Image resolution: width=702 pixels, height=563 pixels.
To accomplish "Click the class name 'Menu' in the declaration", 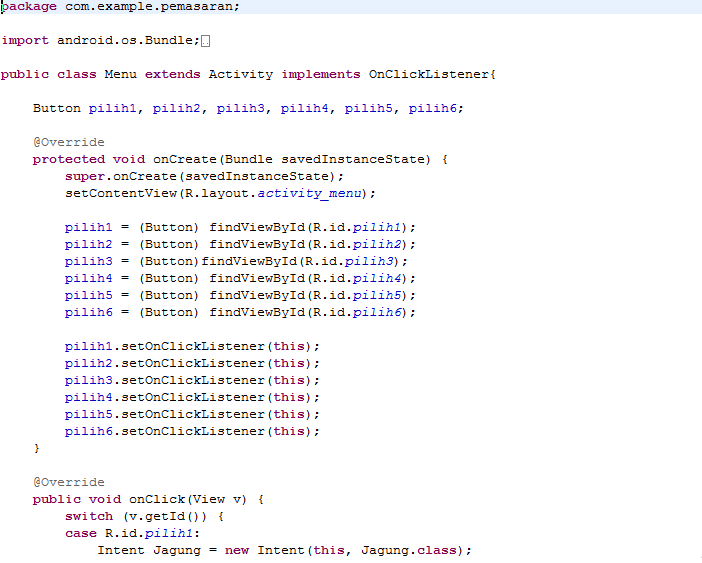I will tap(121, 74).
